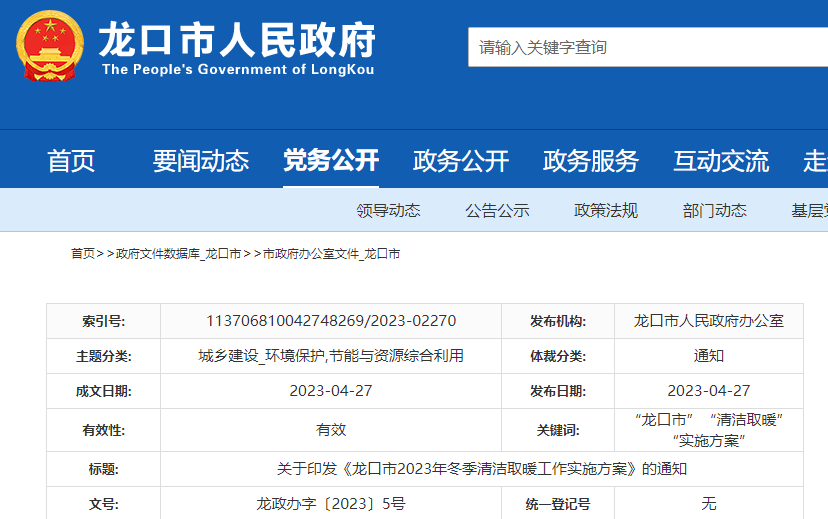Click the document title about 冬季清洁取暖

(481, 468)
